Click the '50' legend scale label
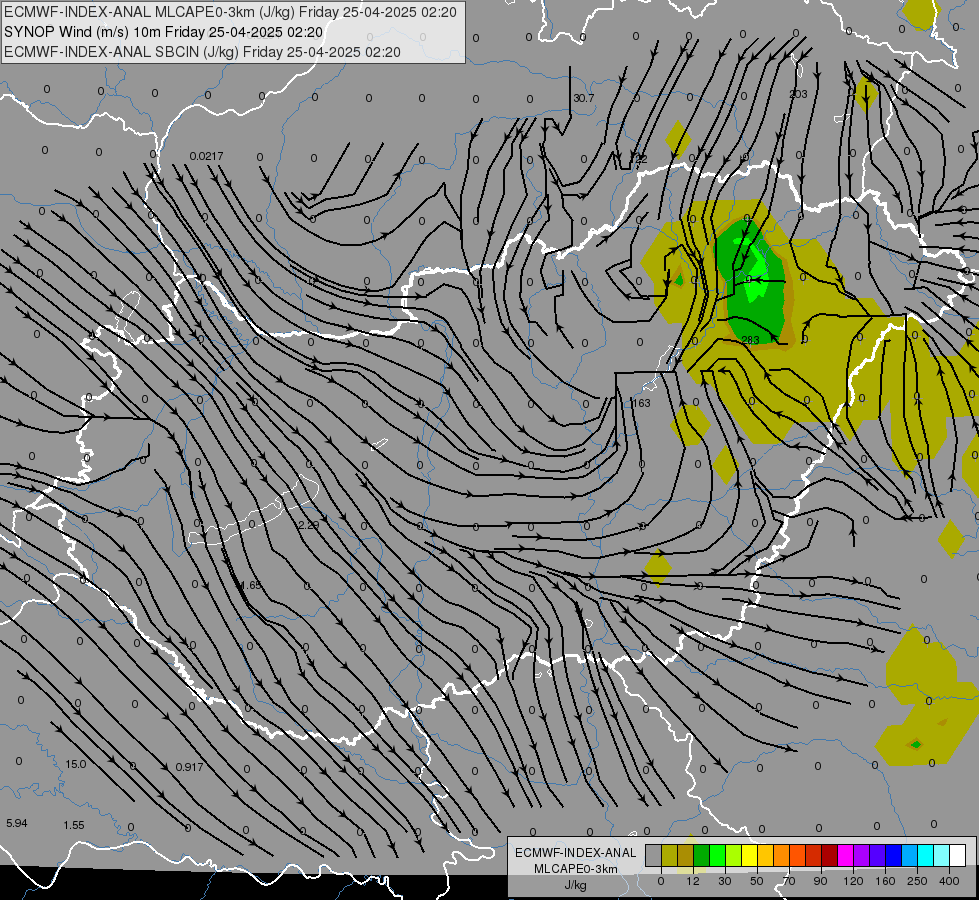This screenshot has width=979, height=900. (757, 881)
